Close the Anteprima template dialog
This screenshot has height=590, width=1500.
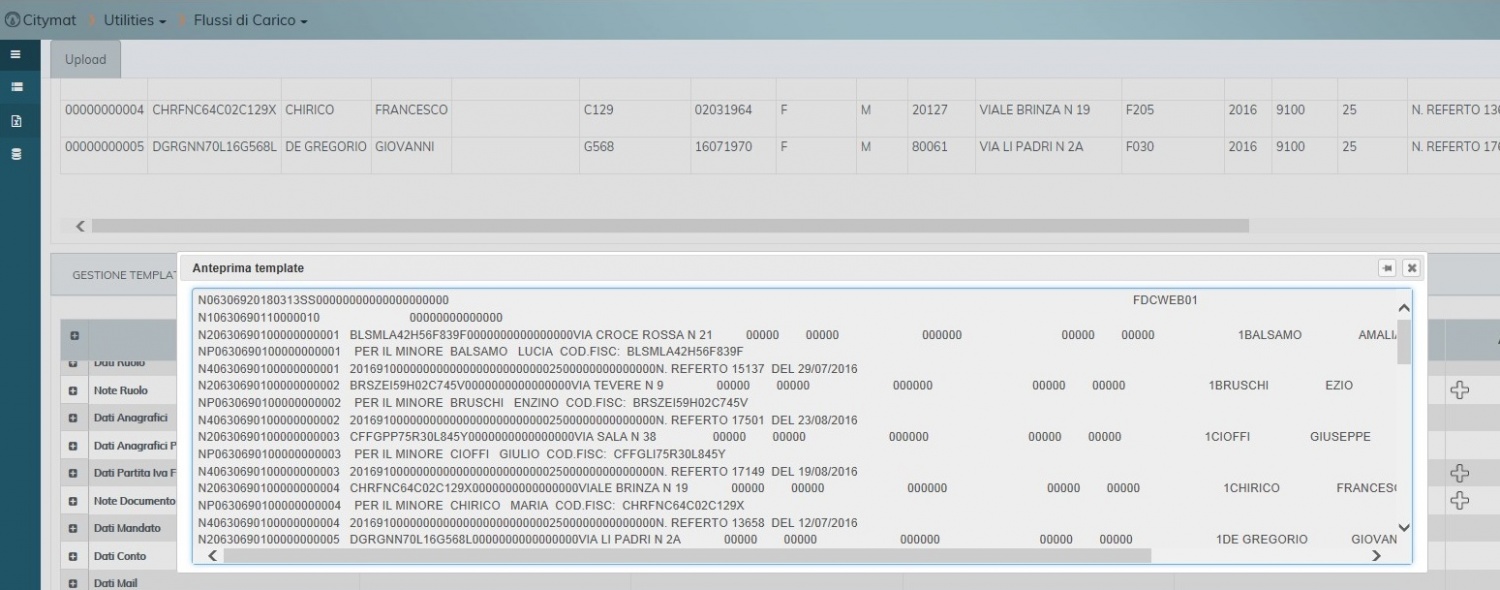(1411, 268)
